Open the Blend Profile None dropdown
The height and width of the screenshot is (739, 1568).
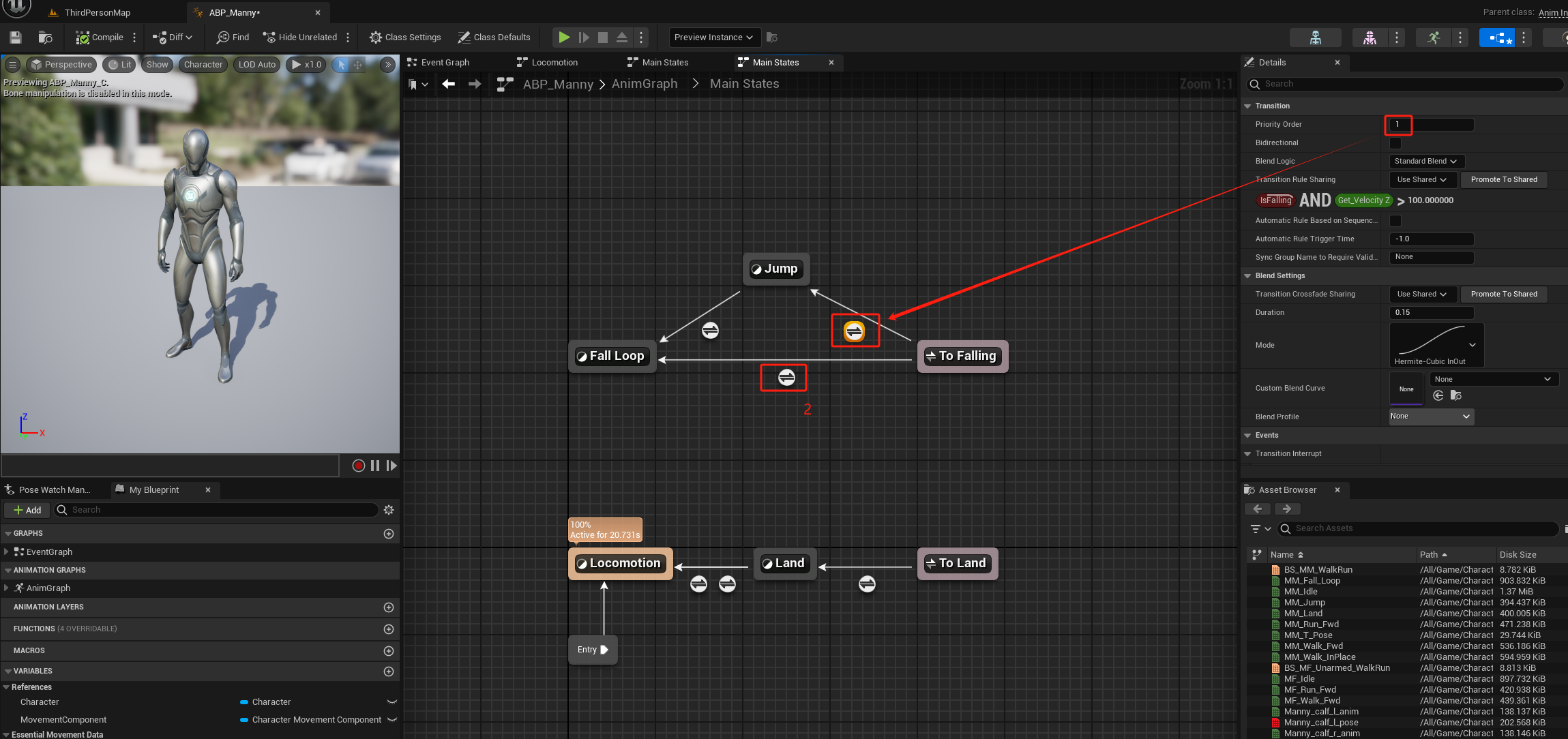tap(1431, 417)
